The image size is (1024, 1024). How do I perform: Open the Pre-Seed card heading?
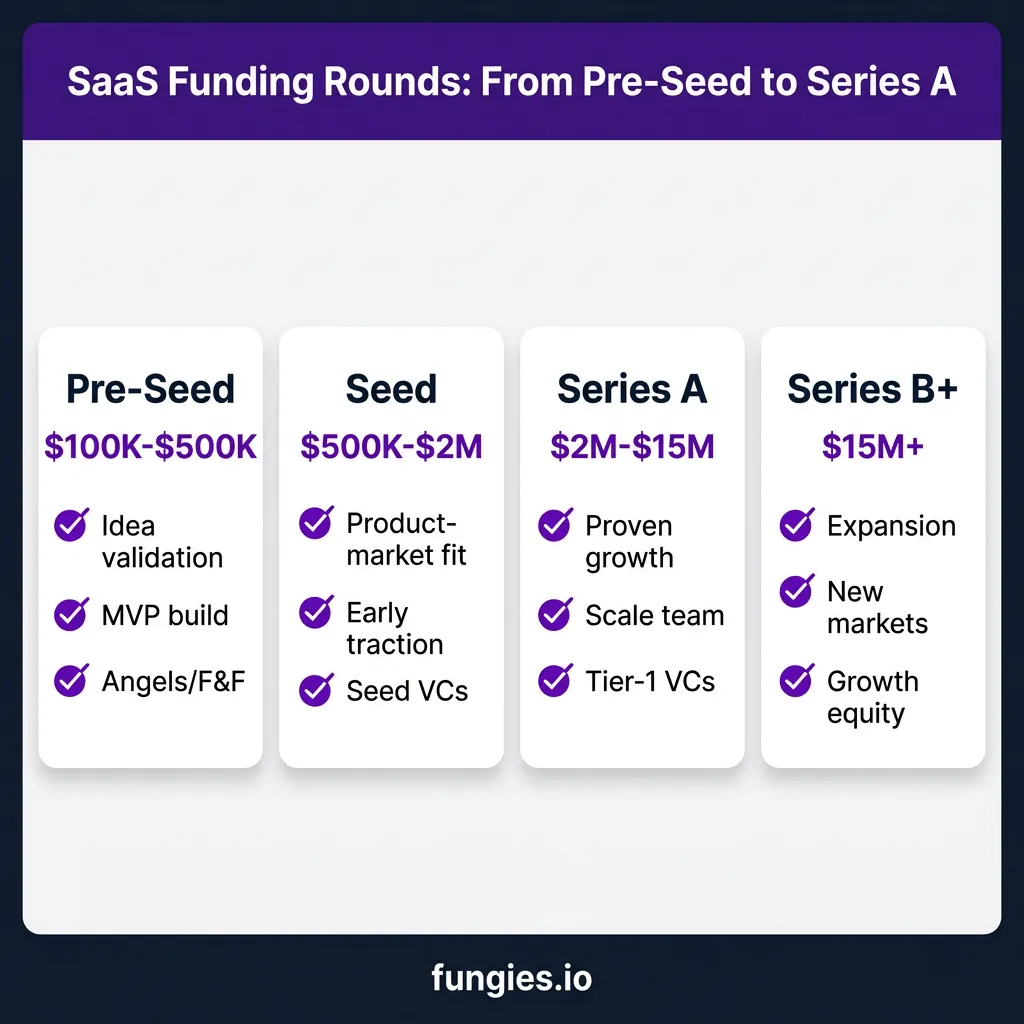[x=150, y=389]
